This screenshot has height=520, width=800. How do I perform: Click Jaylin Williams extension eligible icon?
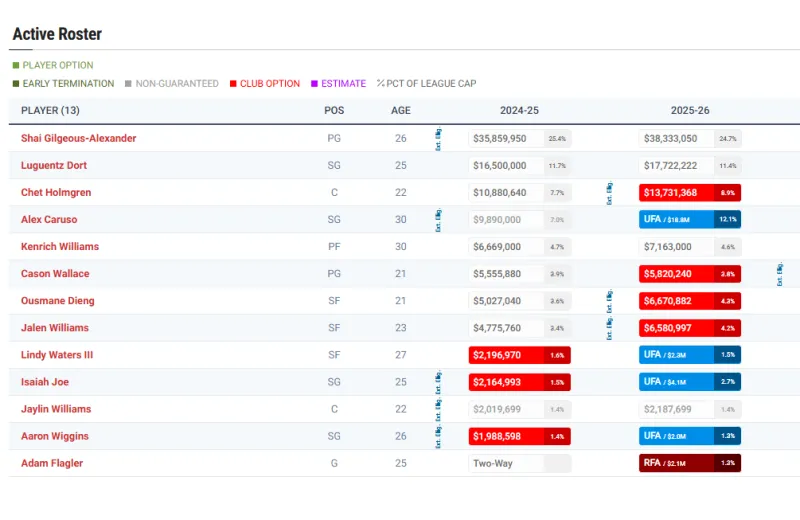(438, 409)
